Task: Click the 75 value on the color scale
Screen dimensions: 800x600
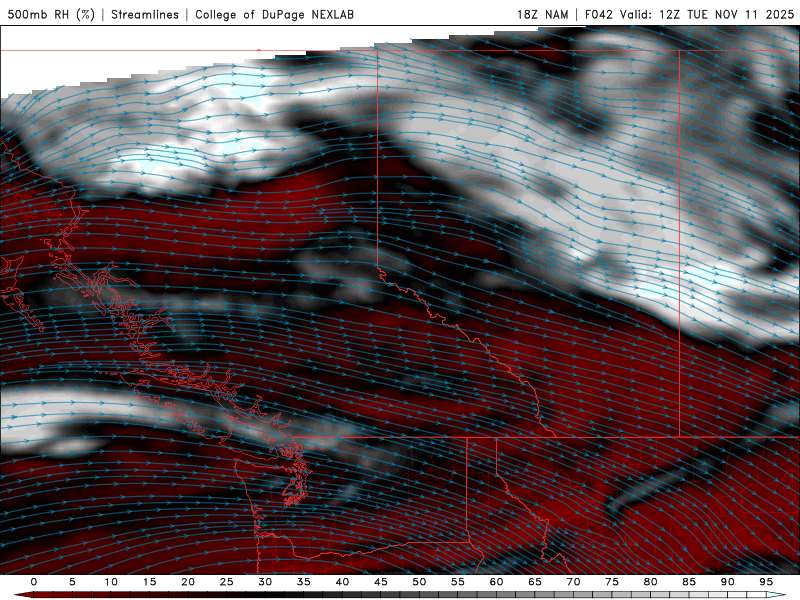Action: coord(612,582)
